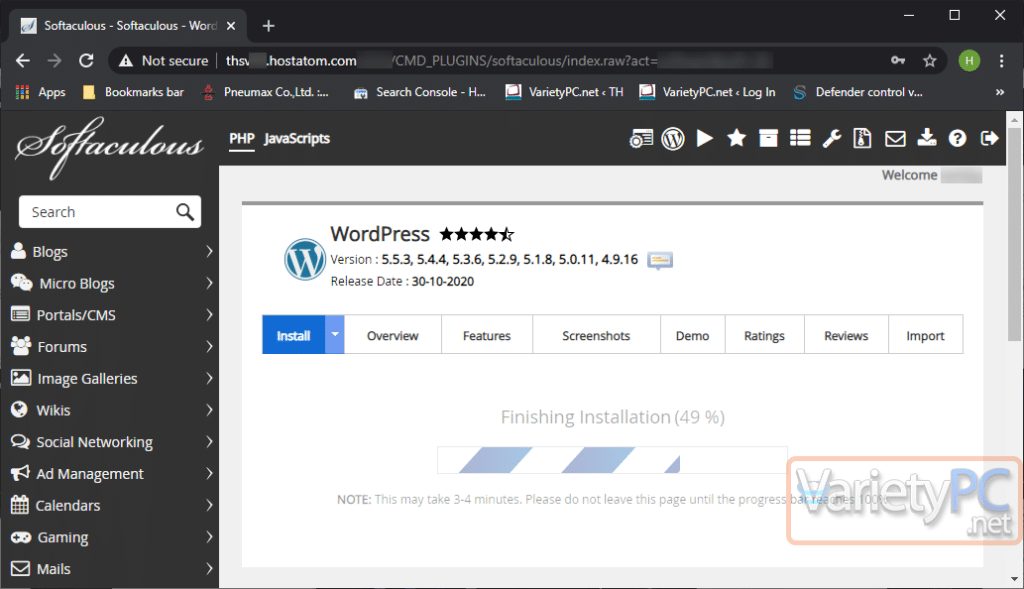This screenshot has height=589, width=1024.
Task: Open the Install button dropdown arrow
Action: 335,335
